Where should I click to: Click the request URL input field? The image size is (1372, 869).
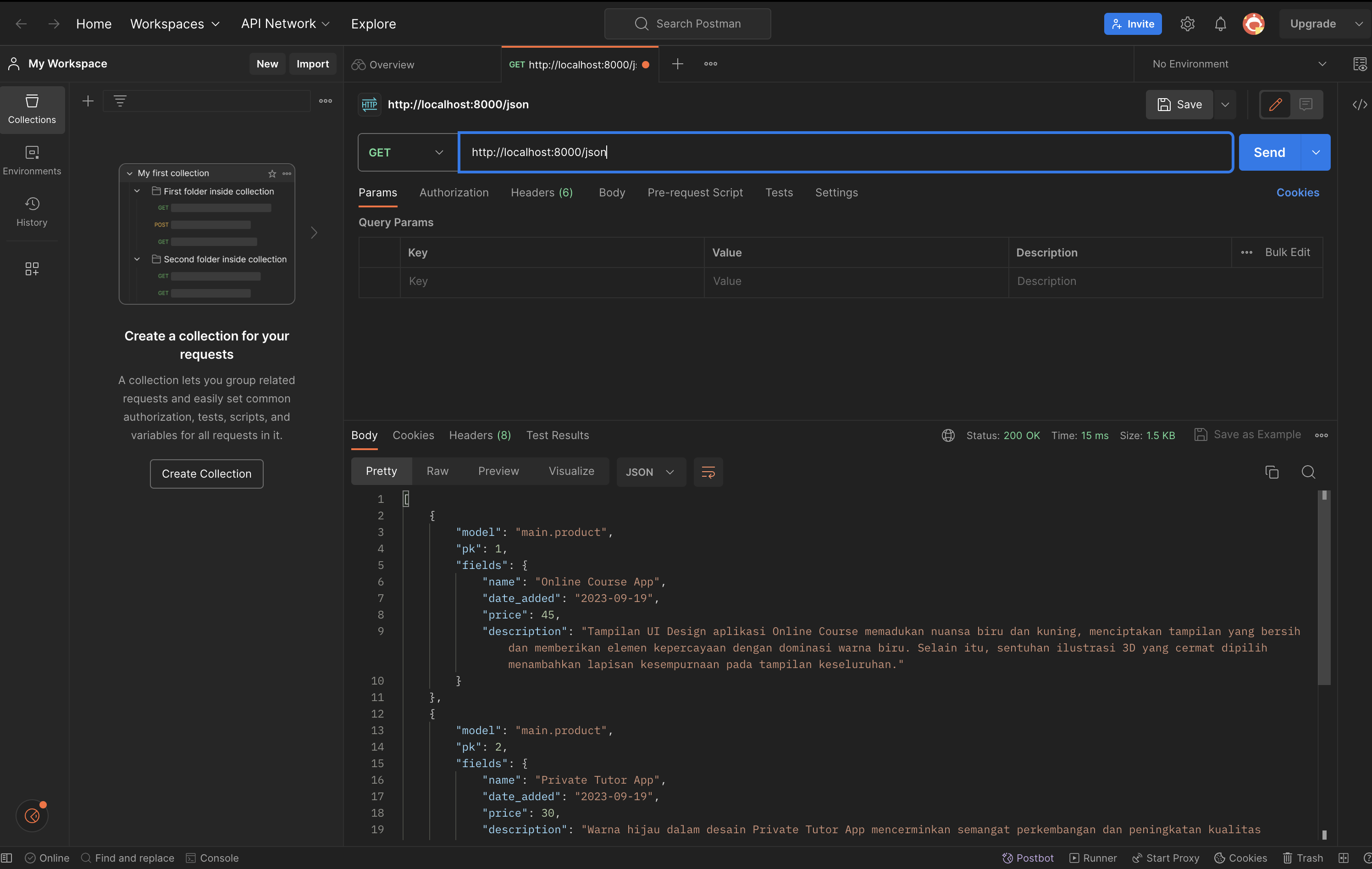(x=843, y=152)
